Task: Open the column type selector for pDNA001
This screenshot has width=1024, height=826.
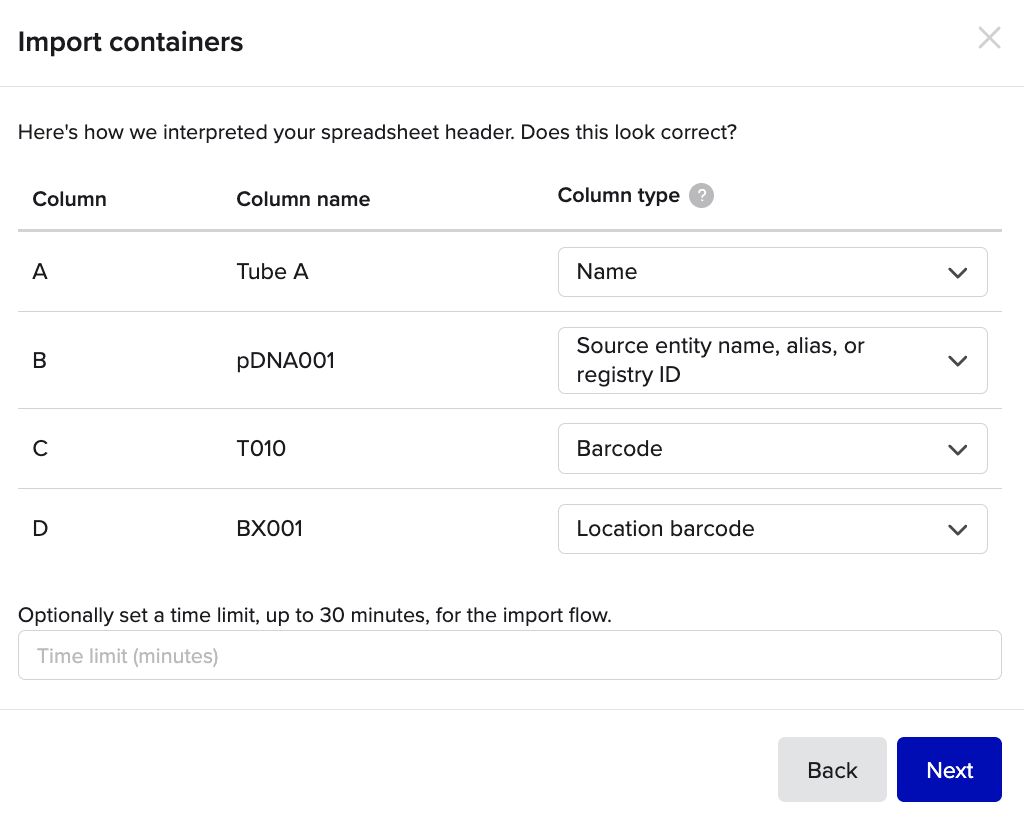Action: (x=772, y=360)
